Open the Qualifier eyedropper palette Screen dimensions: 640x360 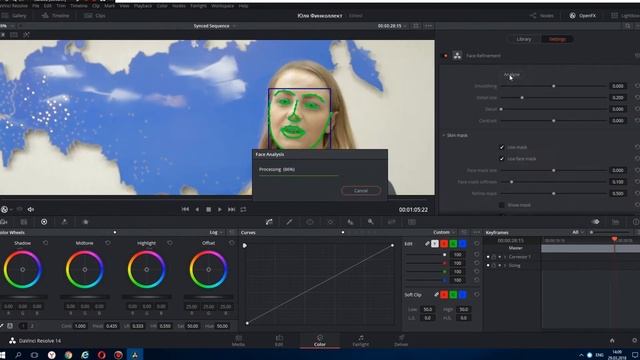(x=289, y=222)
